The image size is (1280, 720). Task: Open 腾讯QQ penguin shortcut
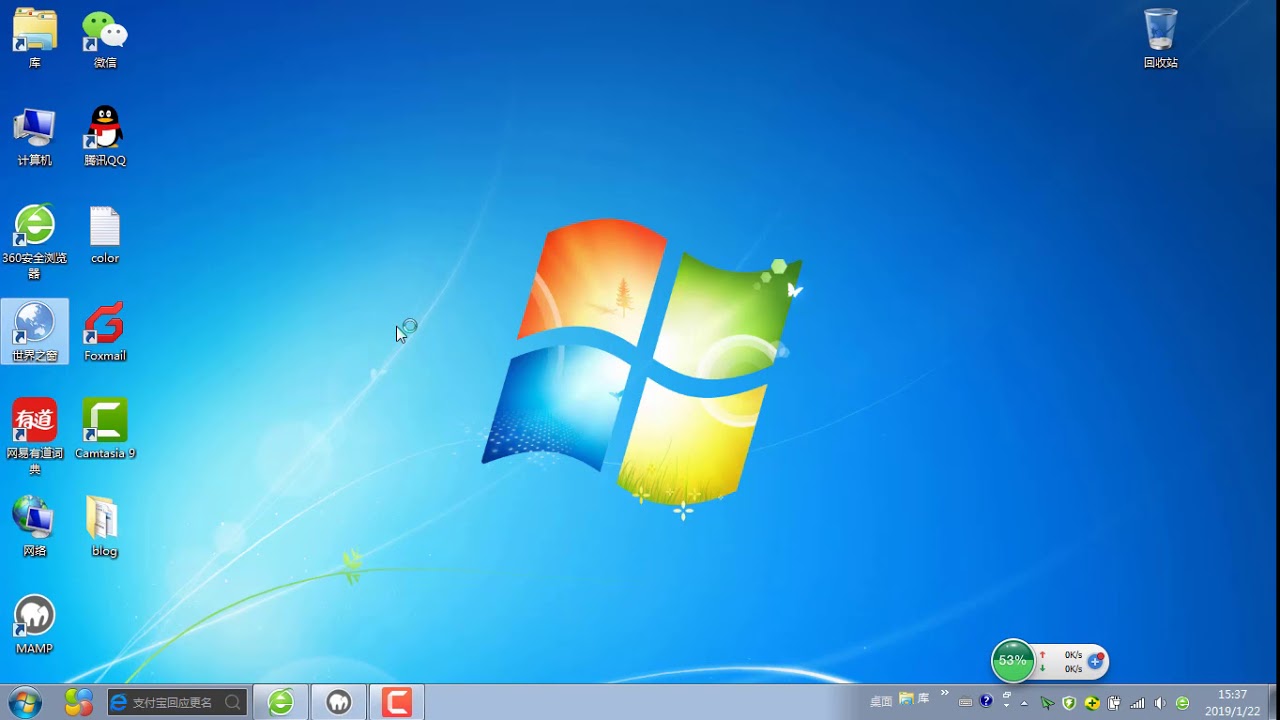point(105,136)
